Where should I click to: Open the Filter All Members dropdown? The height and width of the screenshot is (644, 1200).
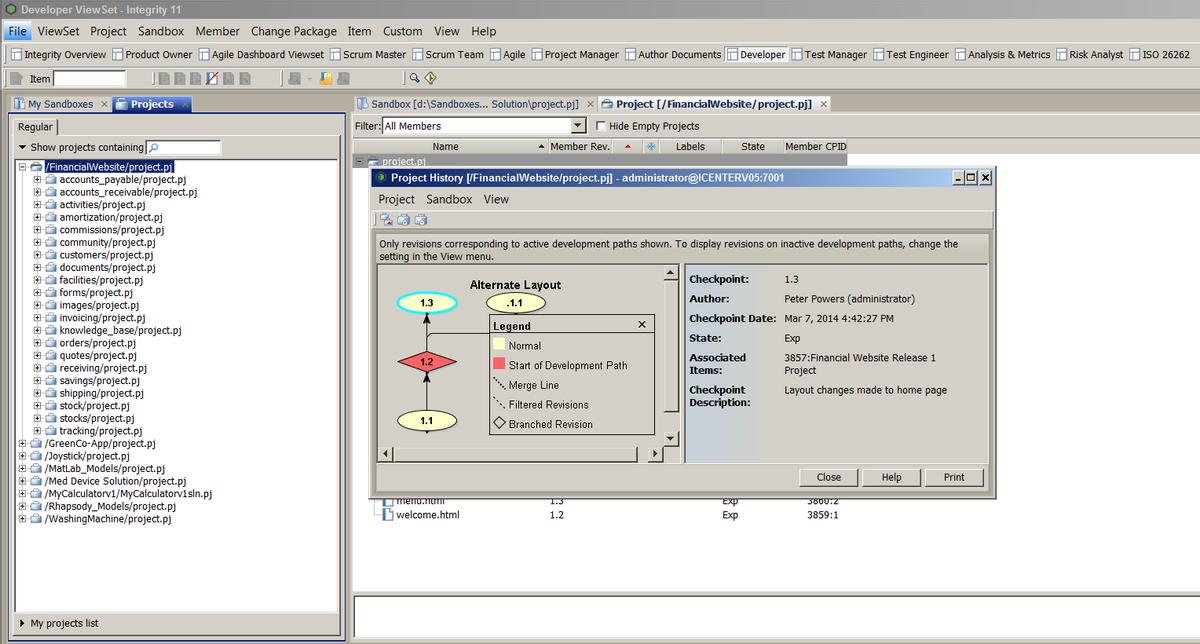[x=577, y=126]
